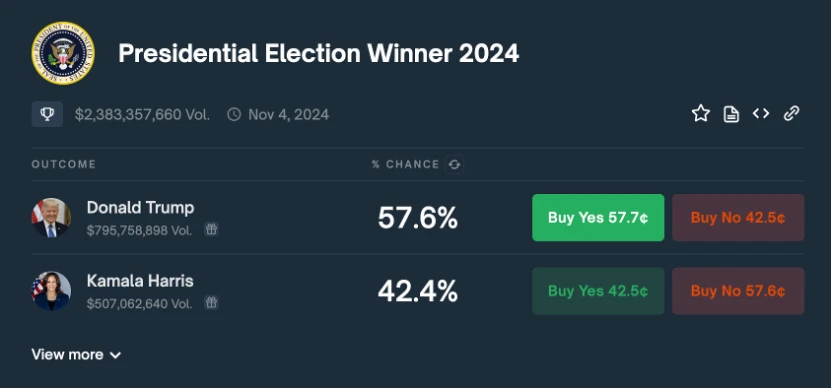Click the refresh icon beside % Chance
832x388 pixels.
click(x=454, y=165)
